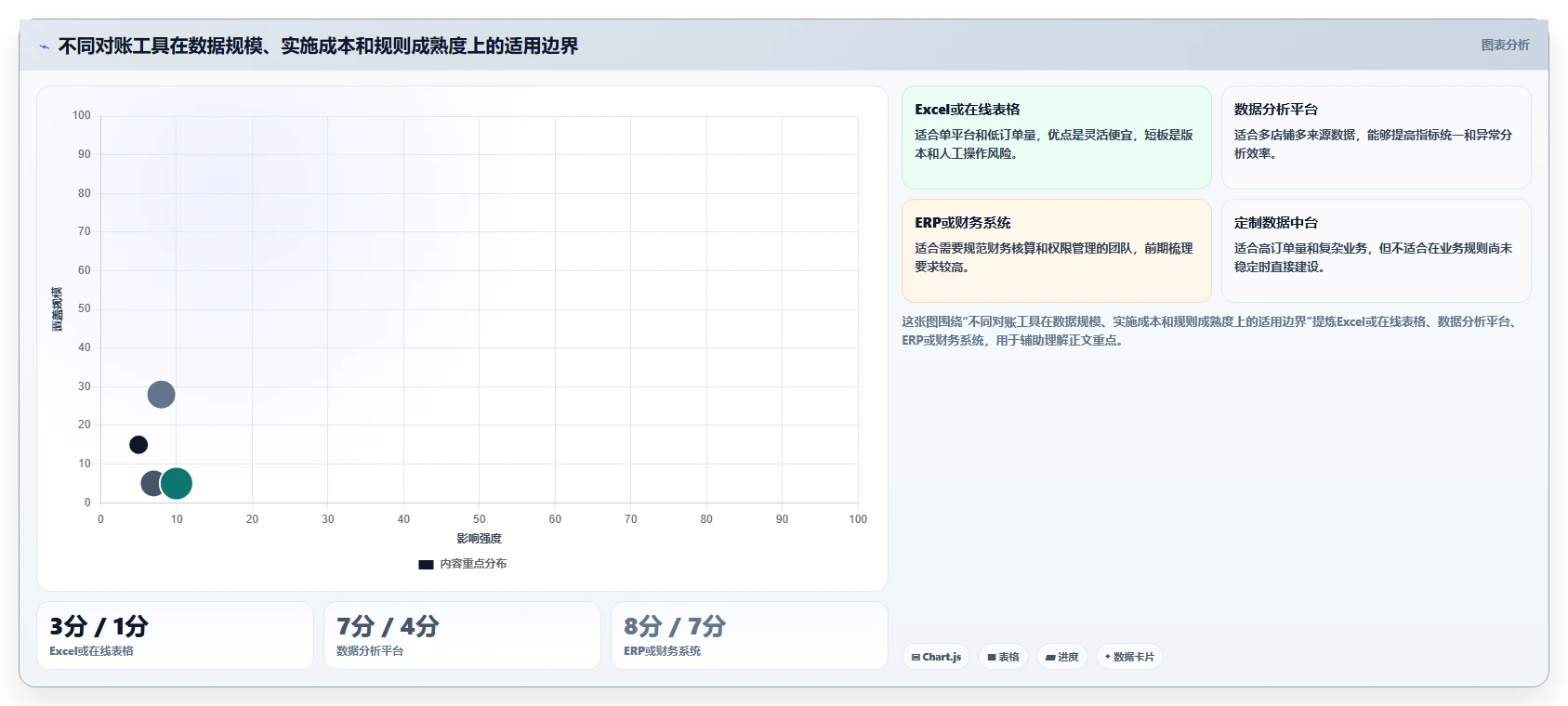The width and height of the screenshot is (1568, 706).
Task: Click the 数据分析平台 label under 7分 / 4分
Action: pyautogui.click(x=370, y=651)
